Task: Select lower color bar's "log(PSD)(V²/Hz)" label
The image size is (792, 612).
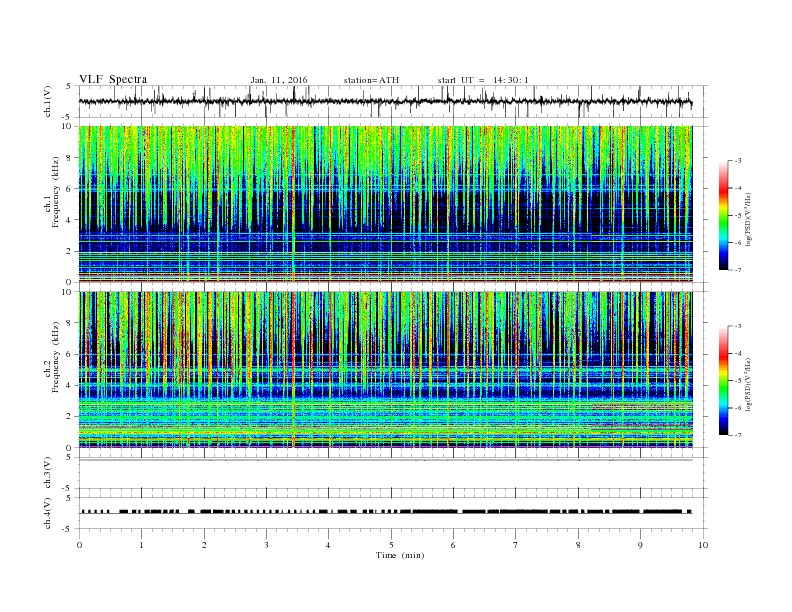Action: coord(749,384)
